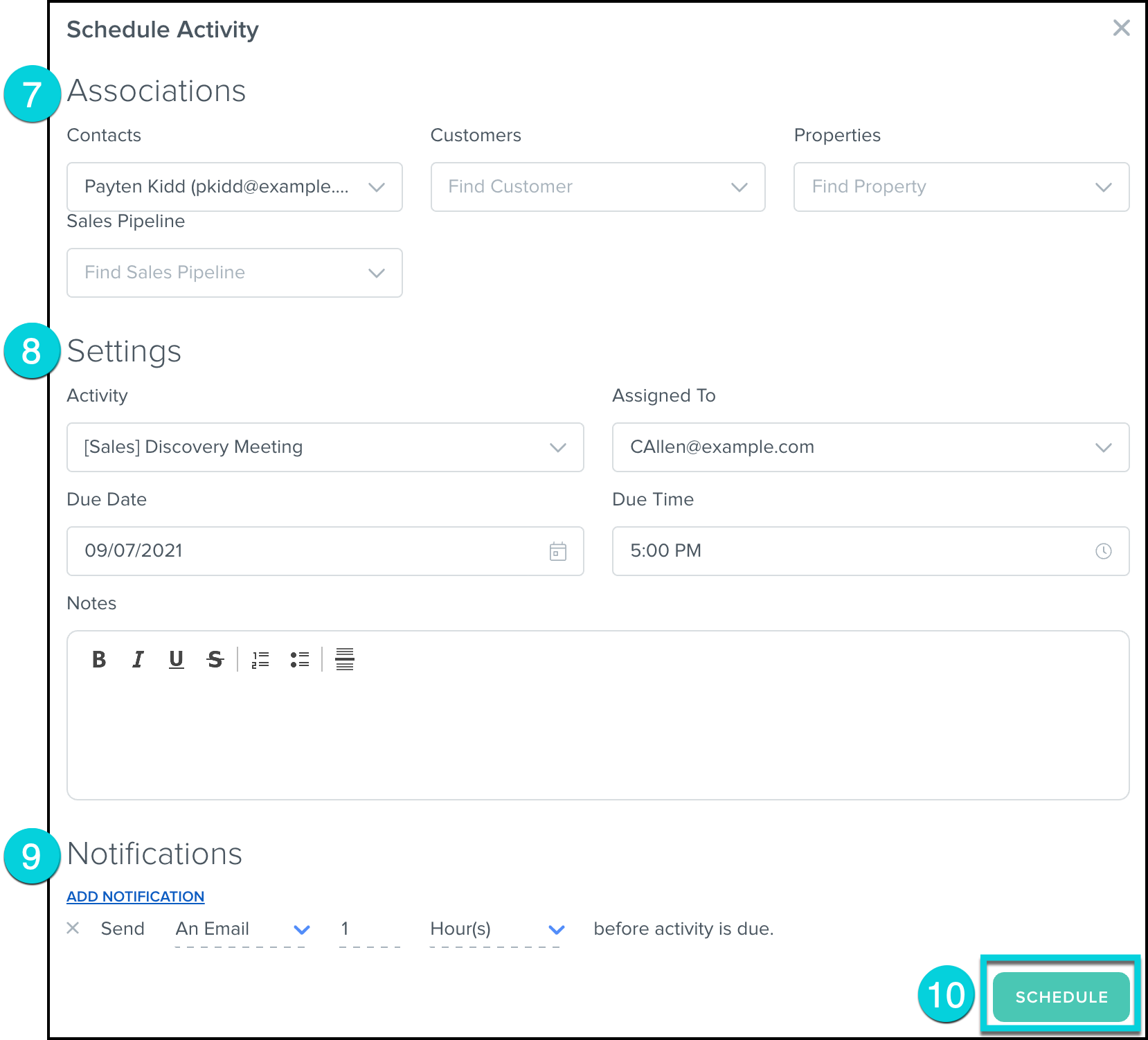Click the Add Notification link
This screenshot has width=1148, height=1040.
[136, 896]
